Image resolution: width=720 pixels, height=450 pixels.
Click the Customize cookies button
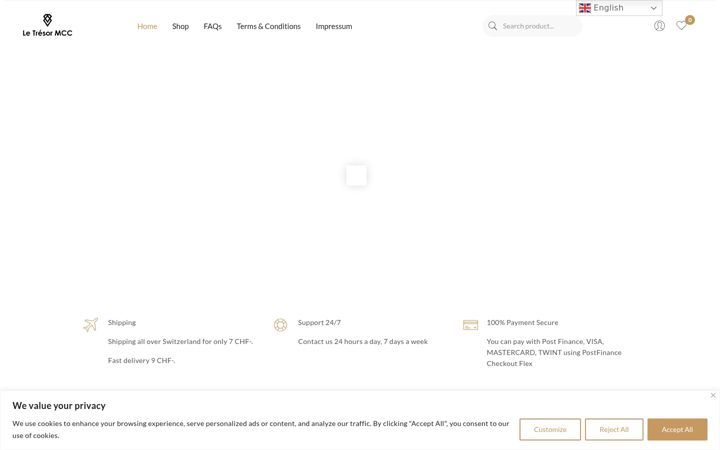[550, 429]
